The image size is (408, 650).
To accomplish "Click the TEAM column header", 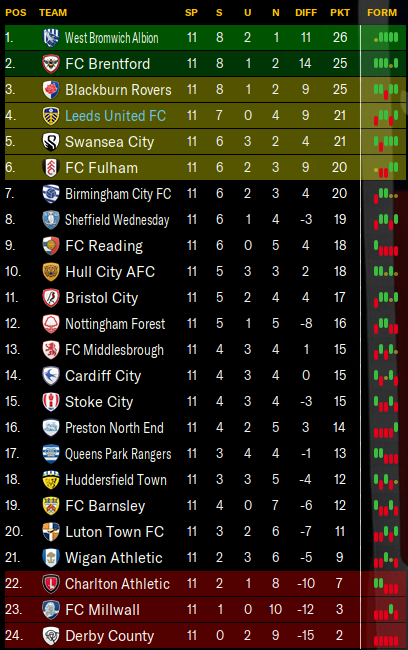I will click(53, 12).
